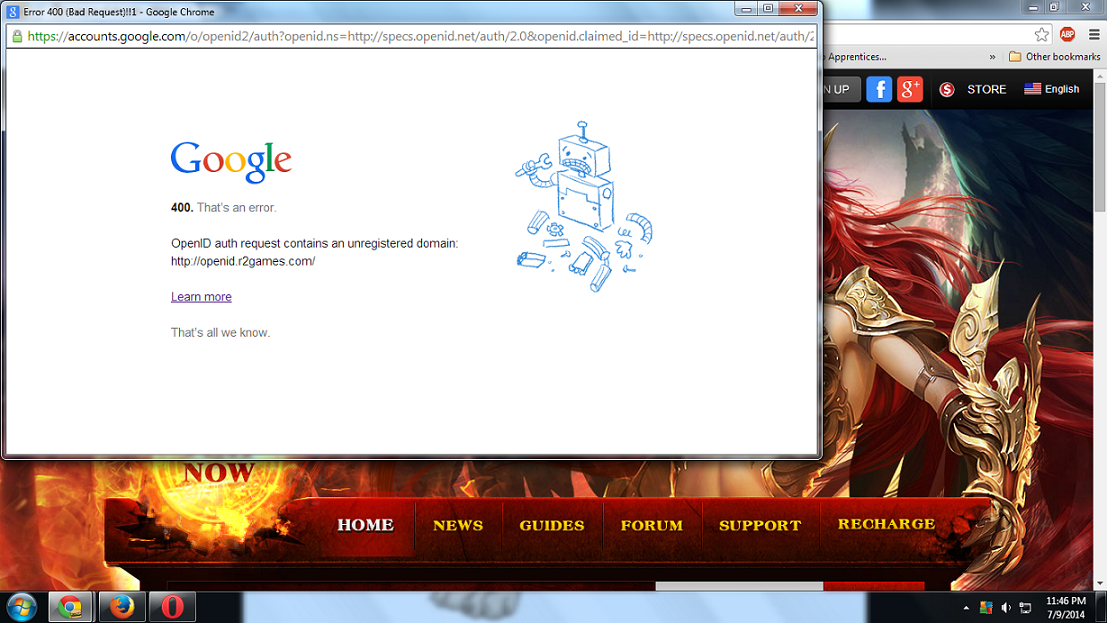This screenshot has width=1107, height=623.
Task: Click the Facebook login icon
Action: tap(879, 89)
